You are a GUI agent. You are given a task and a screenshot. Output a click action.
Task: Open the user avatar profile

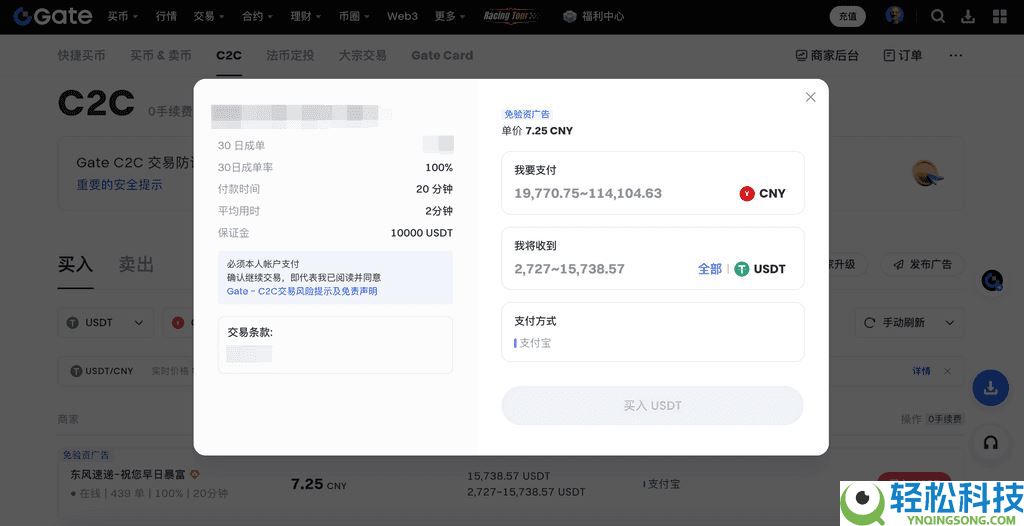pyautogui.click(x=894, y=16)
